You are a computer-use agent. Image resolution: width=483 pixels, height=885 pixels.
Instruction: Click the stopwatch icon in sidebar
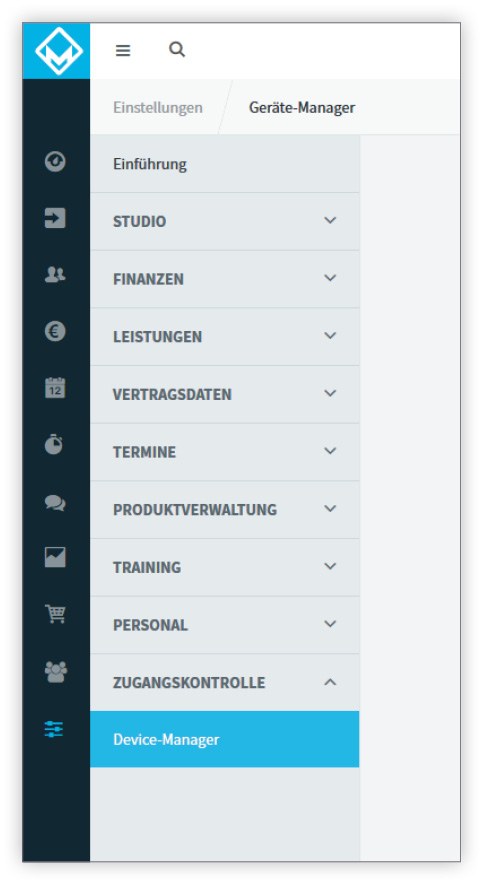(x=54, y=444)
